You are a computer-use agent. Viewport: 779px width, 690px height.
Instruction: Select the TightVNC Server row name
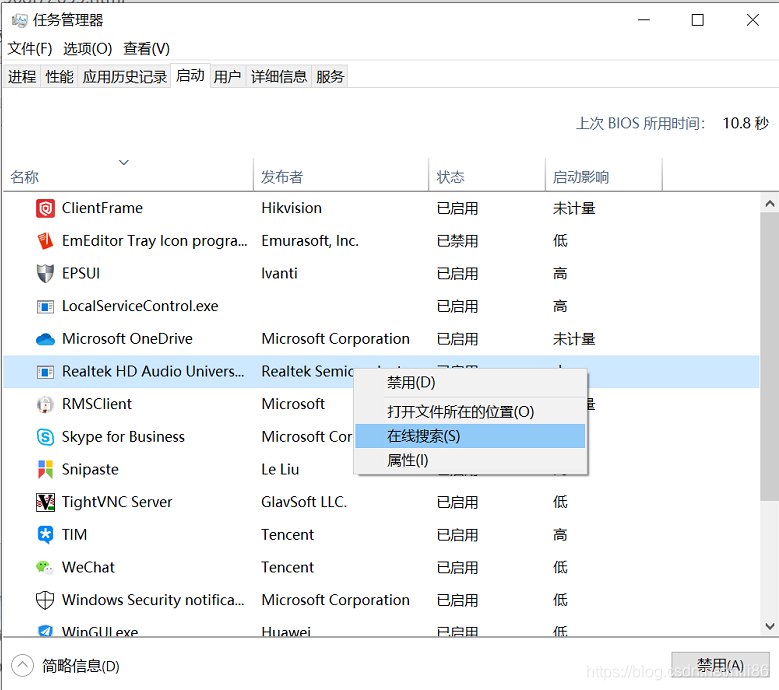point(117,502)
